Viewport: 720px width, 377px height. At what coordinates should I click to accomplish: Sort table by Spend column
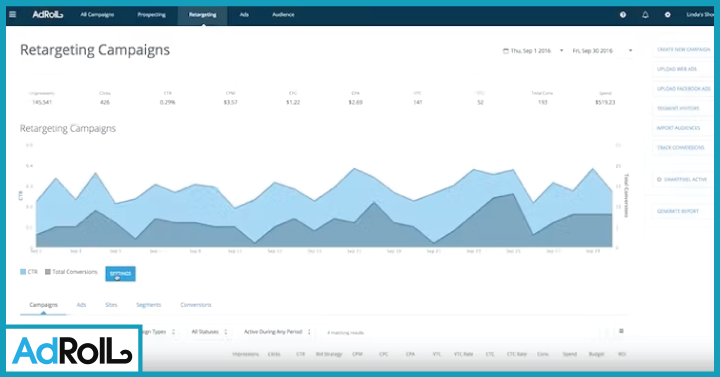coord(569,354)
